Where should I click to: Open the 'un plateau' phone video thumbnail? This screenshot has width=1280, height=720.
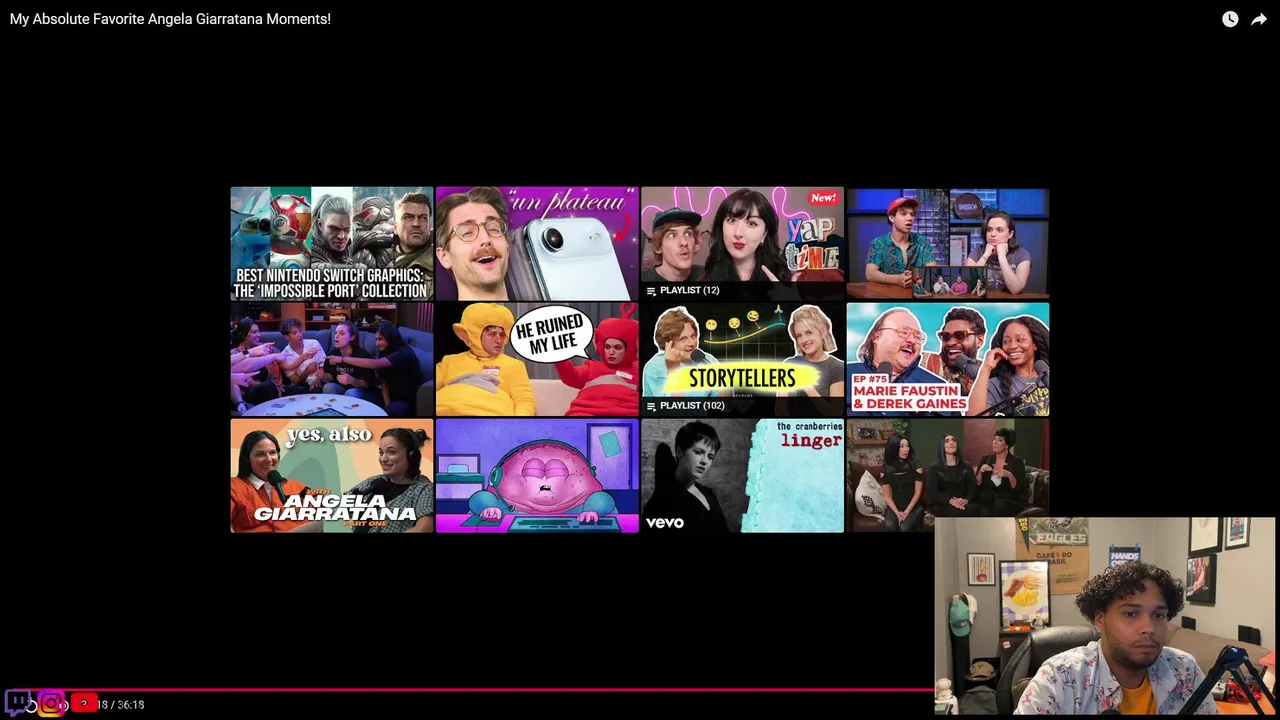[537, 243]
